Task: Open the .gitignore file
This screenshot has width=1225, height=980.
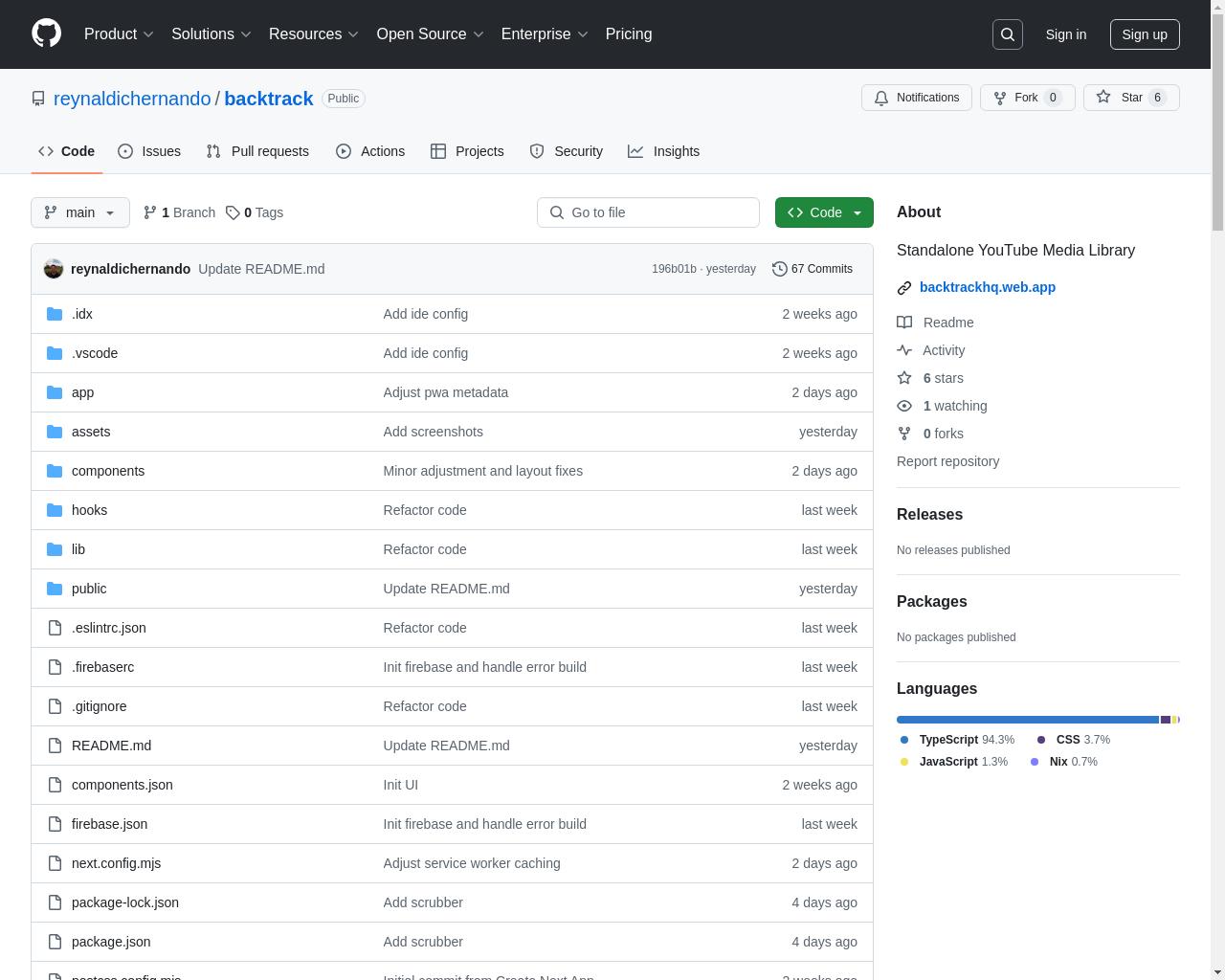Action: click(x=99, y=706)
